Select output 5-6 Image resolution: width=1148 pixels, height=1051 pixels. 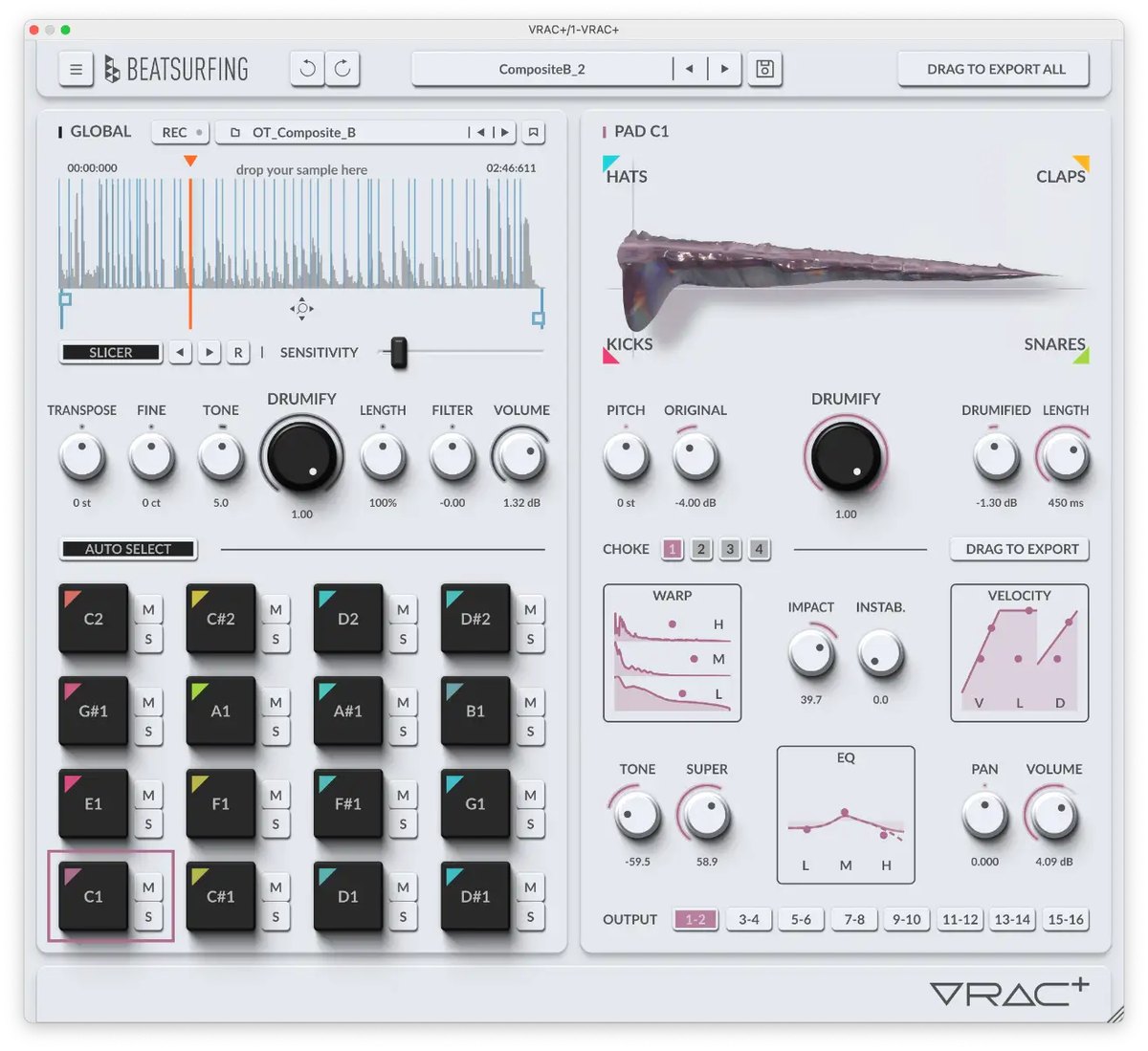pyautogui.click(x=802, y=919)
